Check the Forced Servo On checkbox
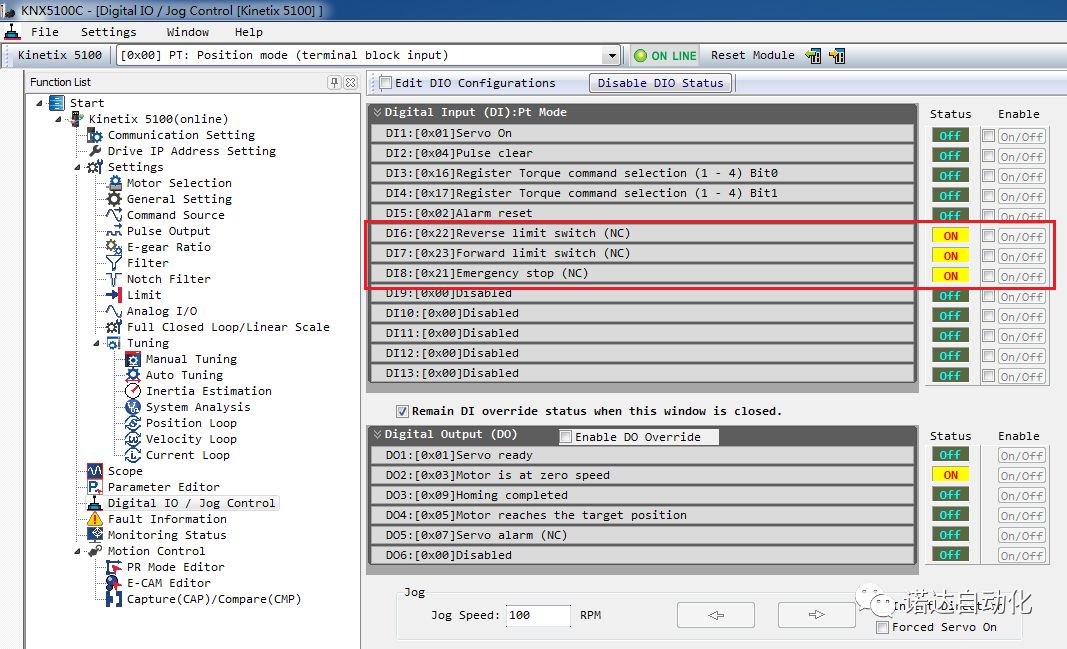The image size is (1067, 649). 883,627
